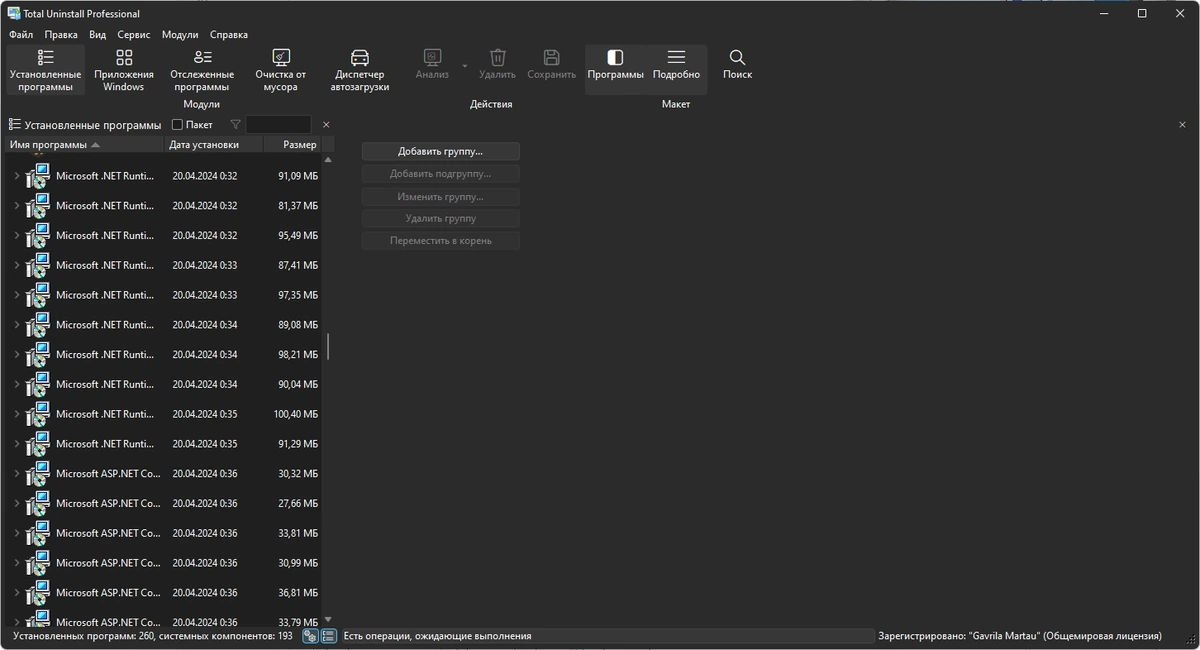This screenshot has height=650, width=1200.
Task: Click installer icon of the 89,08 МБ row
Action: click(x=38, y=325)
